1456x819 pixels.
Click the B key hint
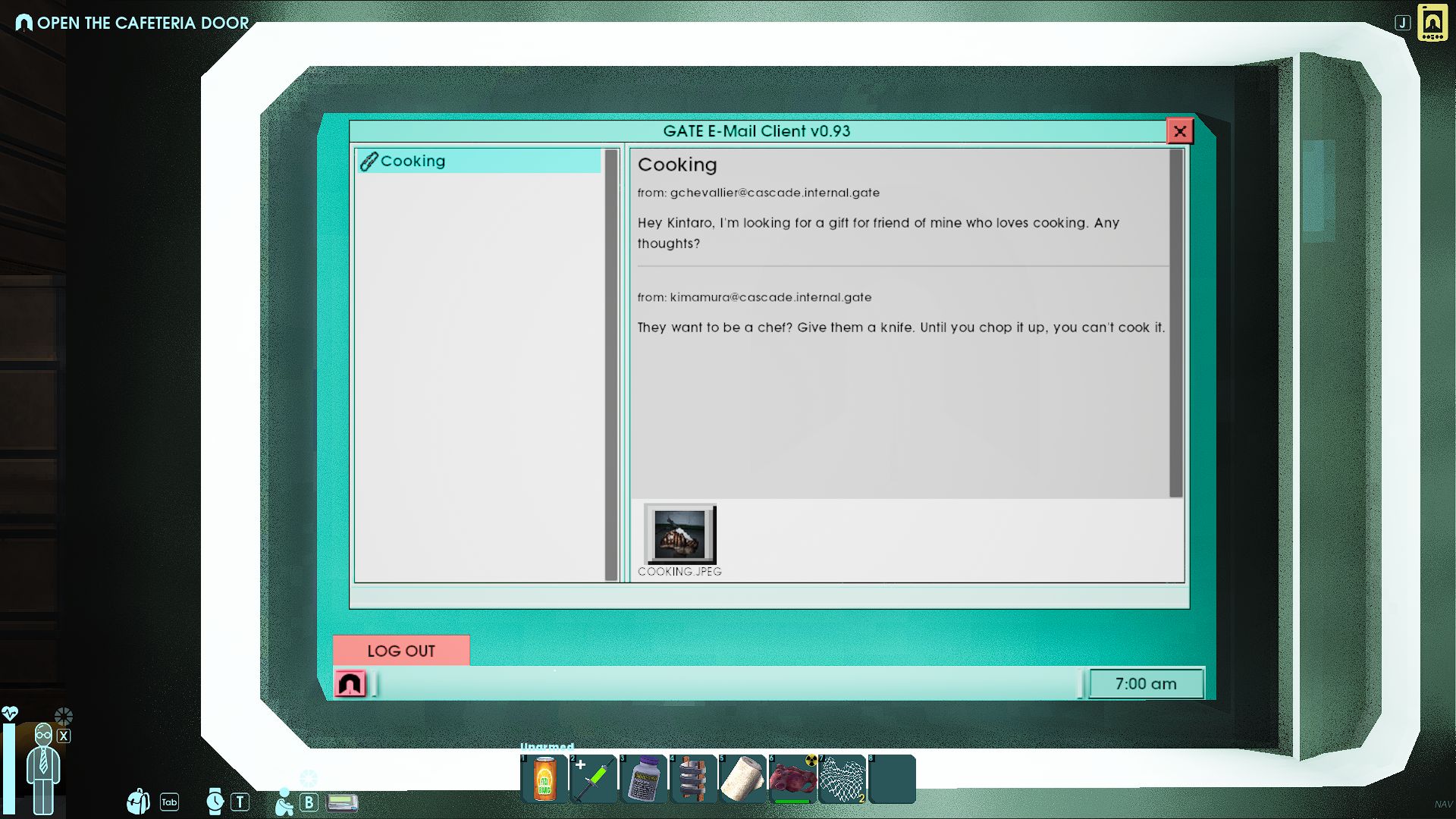(309, 802)
